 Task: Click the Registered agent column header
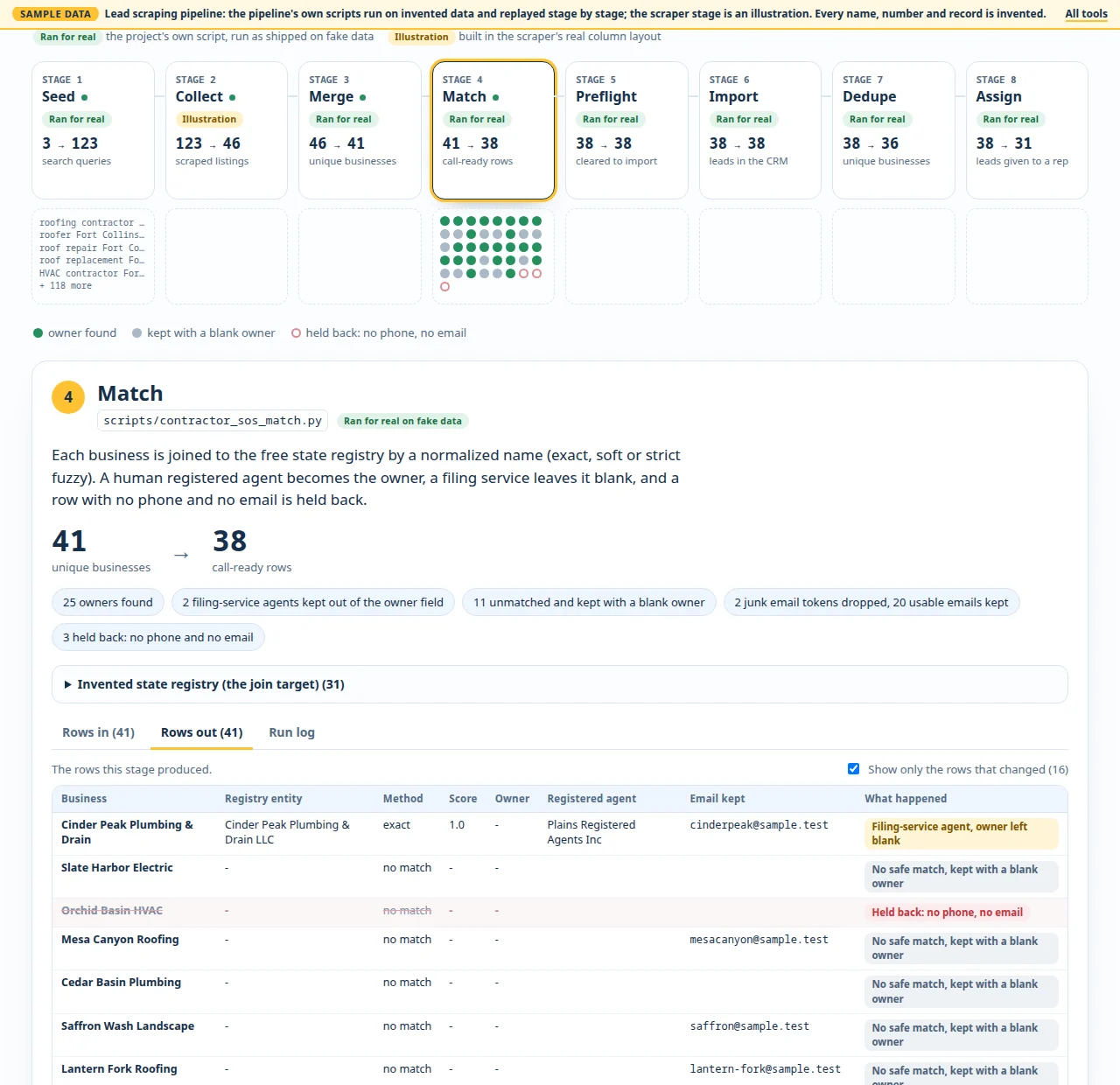591,799
